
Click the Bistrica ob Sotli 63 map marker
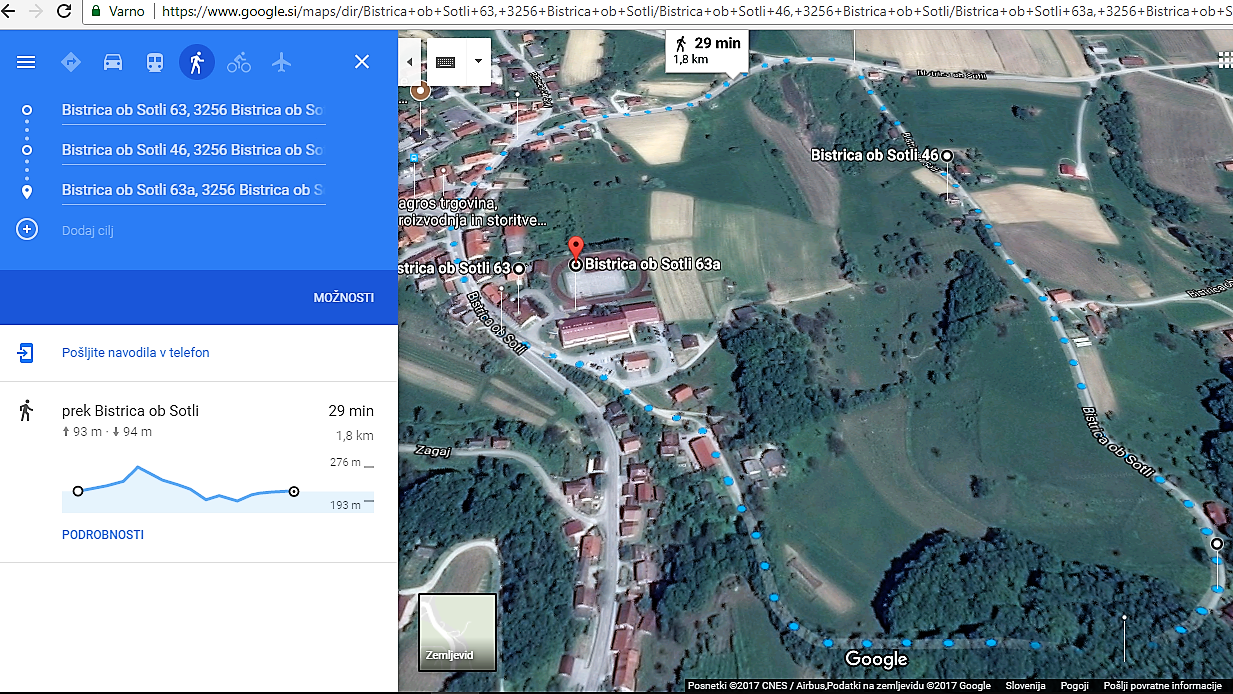pos(519,268)
